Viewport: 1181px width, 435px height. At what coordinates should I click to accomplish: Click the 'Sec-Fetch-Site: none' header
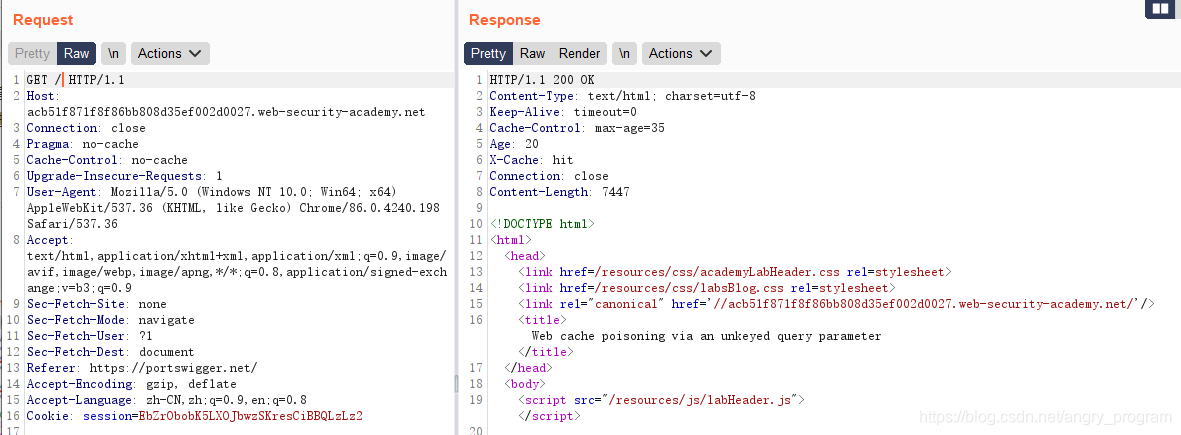tap(95, 304)
